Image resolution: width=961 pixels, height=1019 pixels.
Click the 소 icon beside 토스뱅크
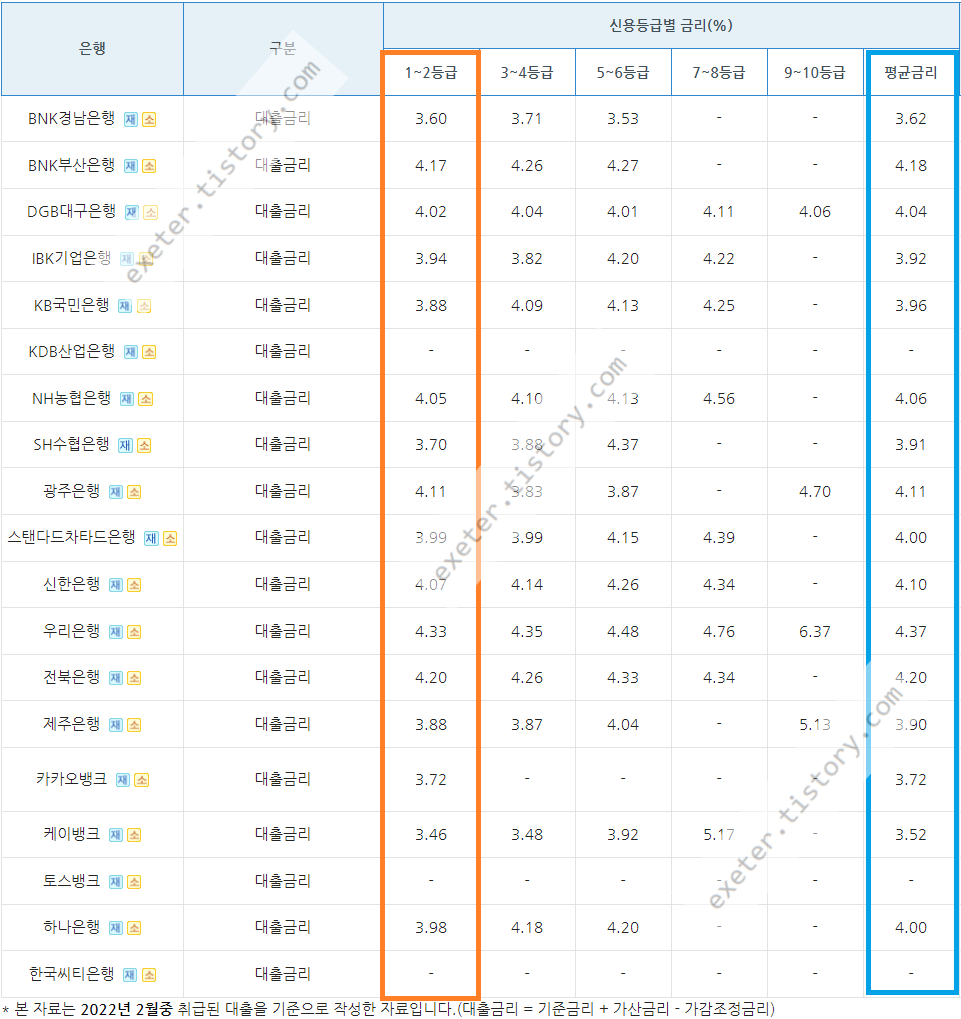click(134, 883)
